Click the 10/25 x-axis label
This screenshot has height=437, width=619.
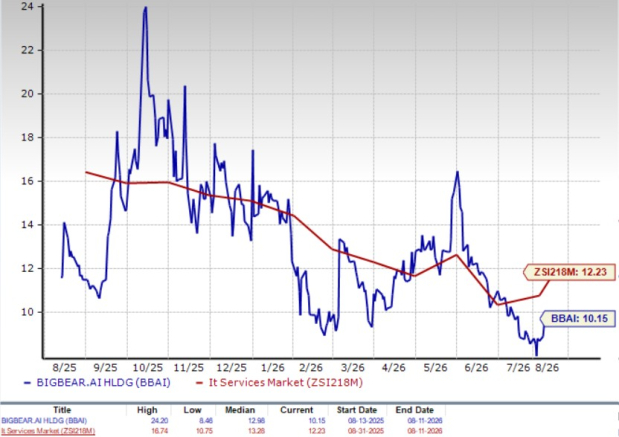[148, 368]
